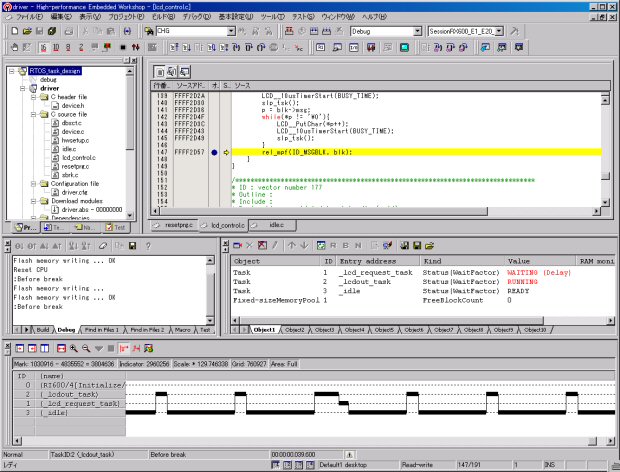This screenshot has width=620, height=472.
Task: Open the デバッグ(D) menu
Action: (197, 17)
